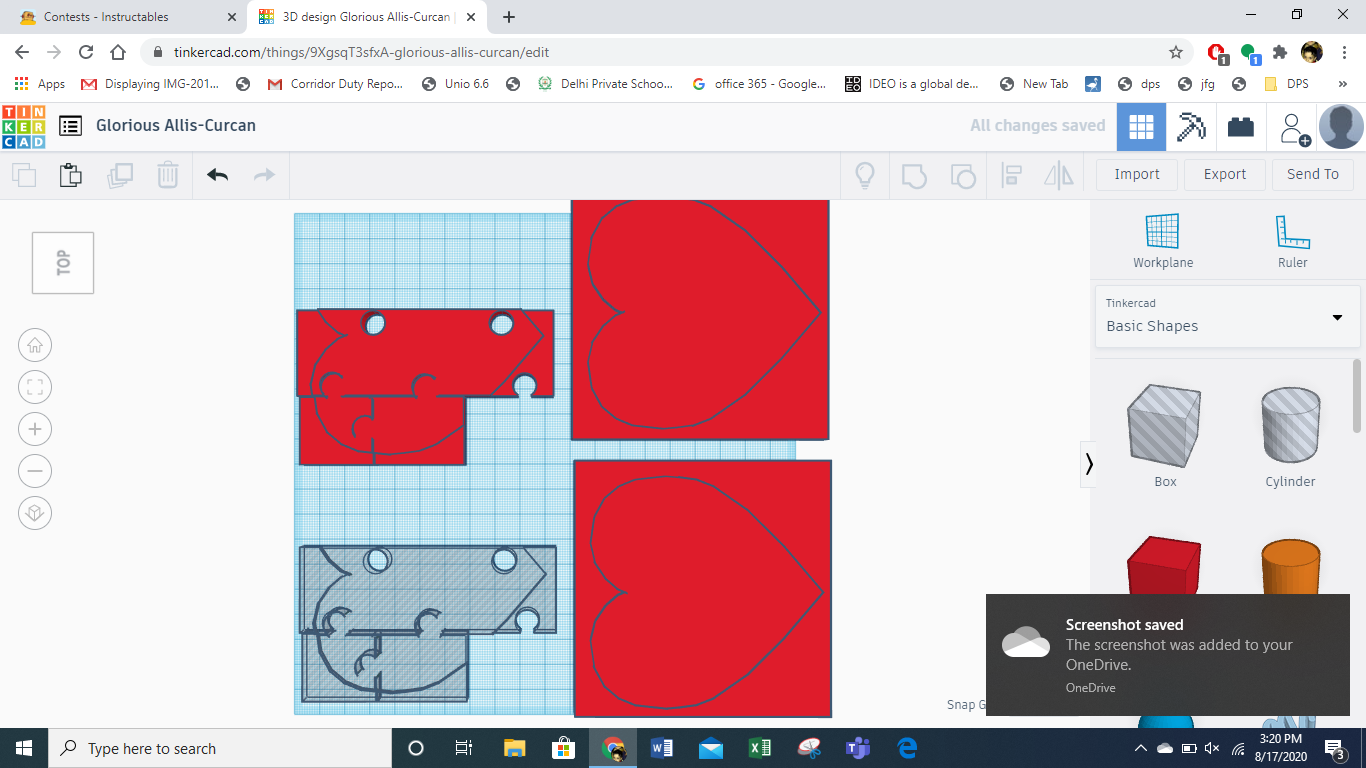
Task: Click the design name Glorious Allis-Curcan
Action: click(176, 126)
